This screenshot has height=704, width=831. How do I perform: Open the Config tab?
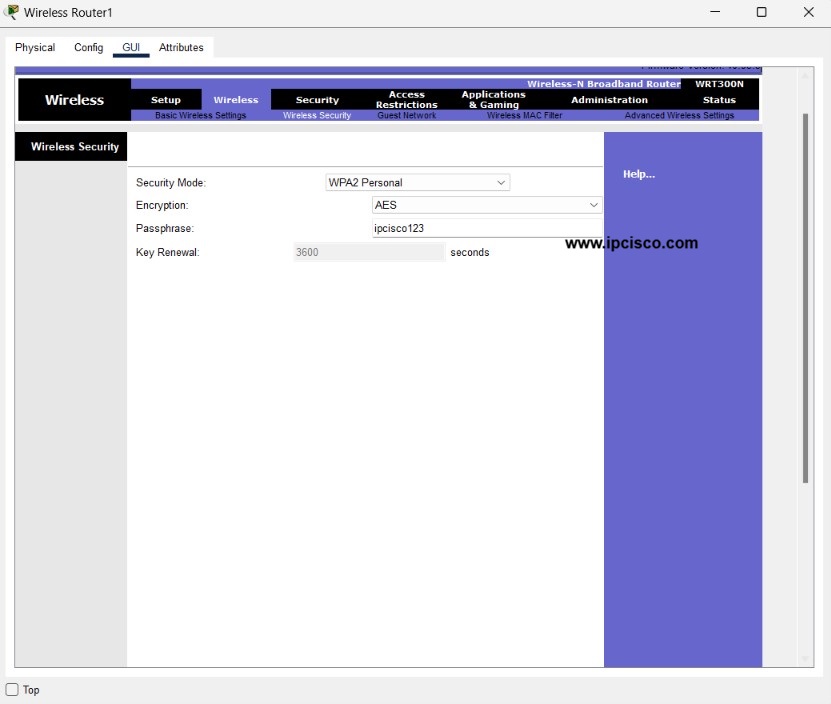pyautogui.click(x=89, y=47)
